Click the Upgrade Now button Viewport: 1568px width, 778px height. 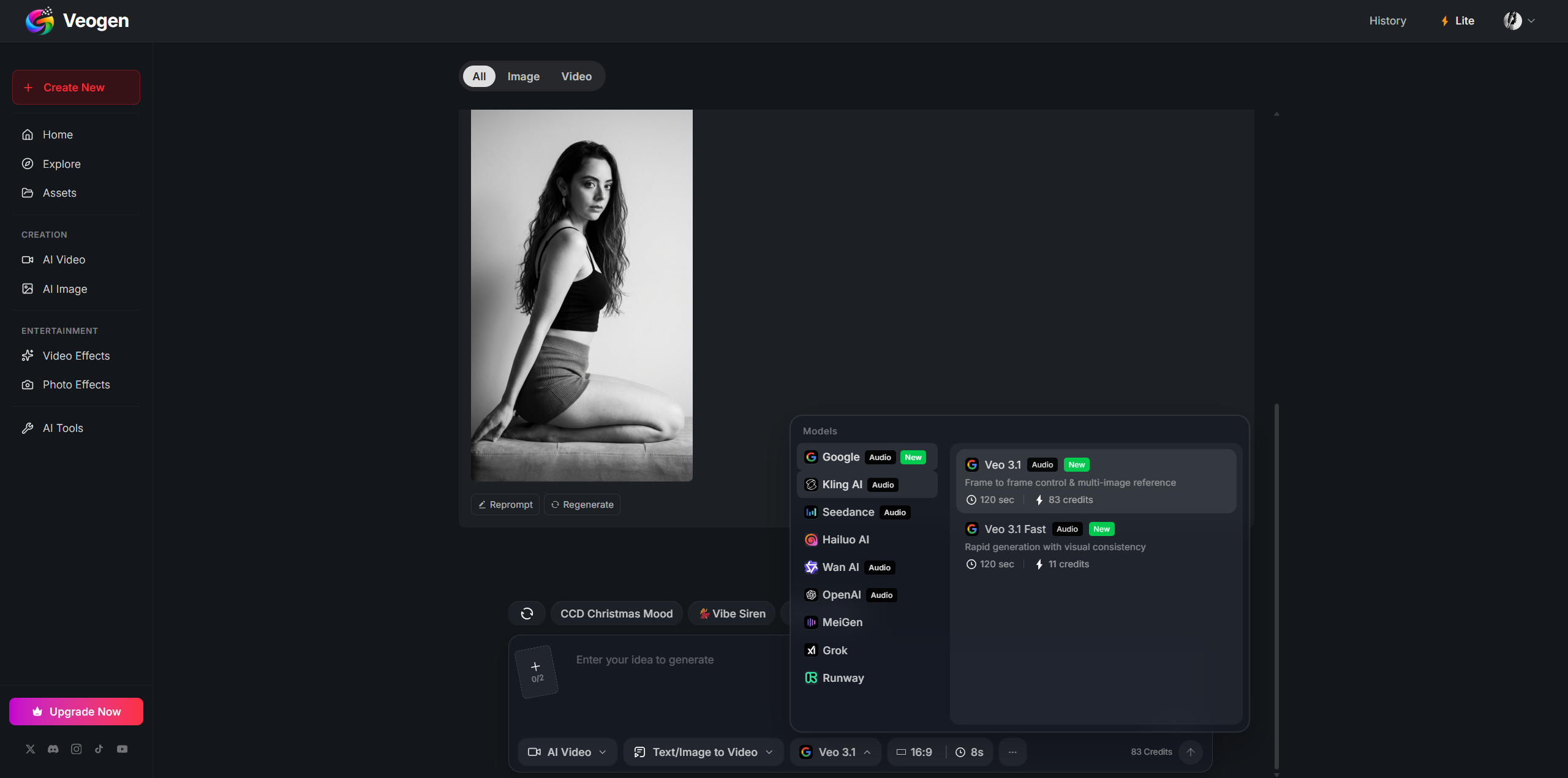coord(75,711)
